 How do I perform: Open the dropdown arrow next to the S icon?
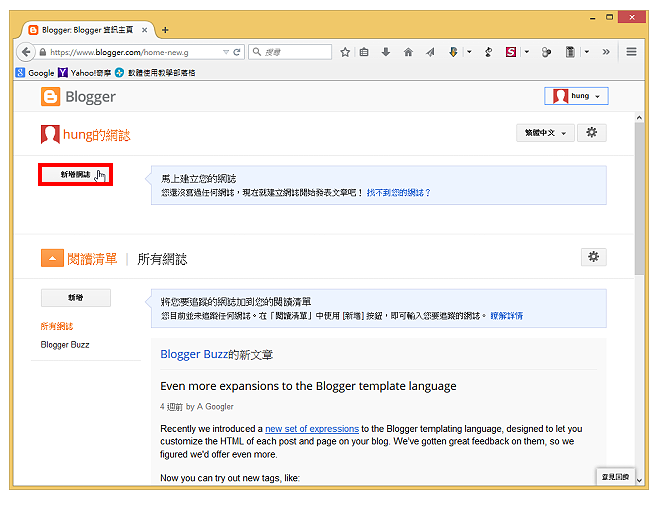(527, 52)
